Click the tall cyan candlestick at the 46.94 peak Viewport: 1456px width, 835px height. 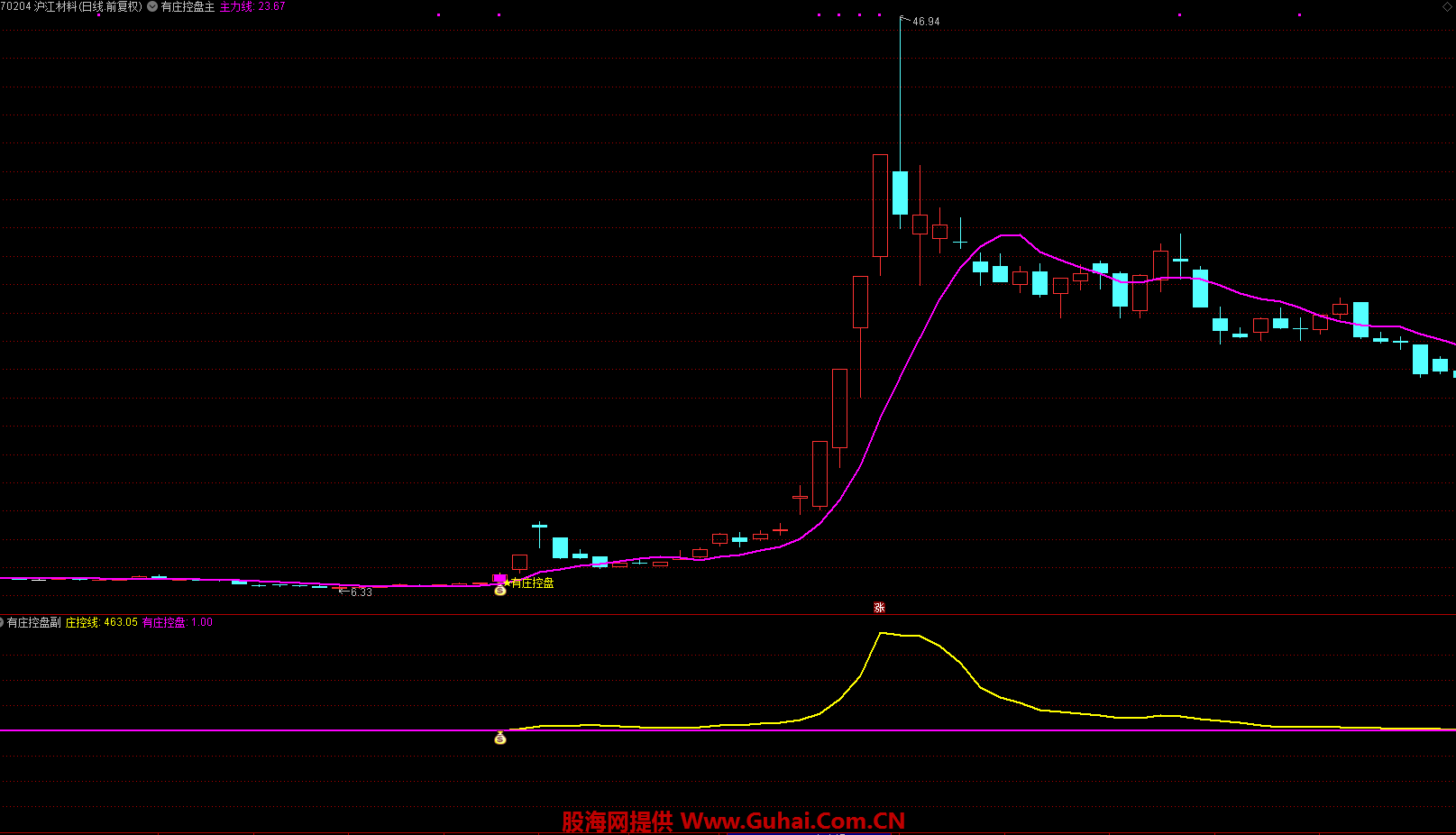point(900,192)
